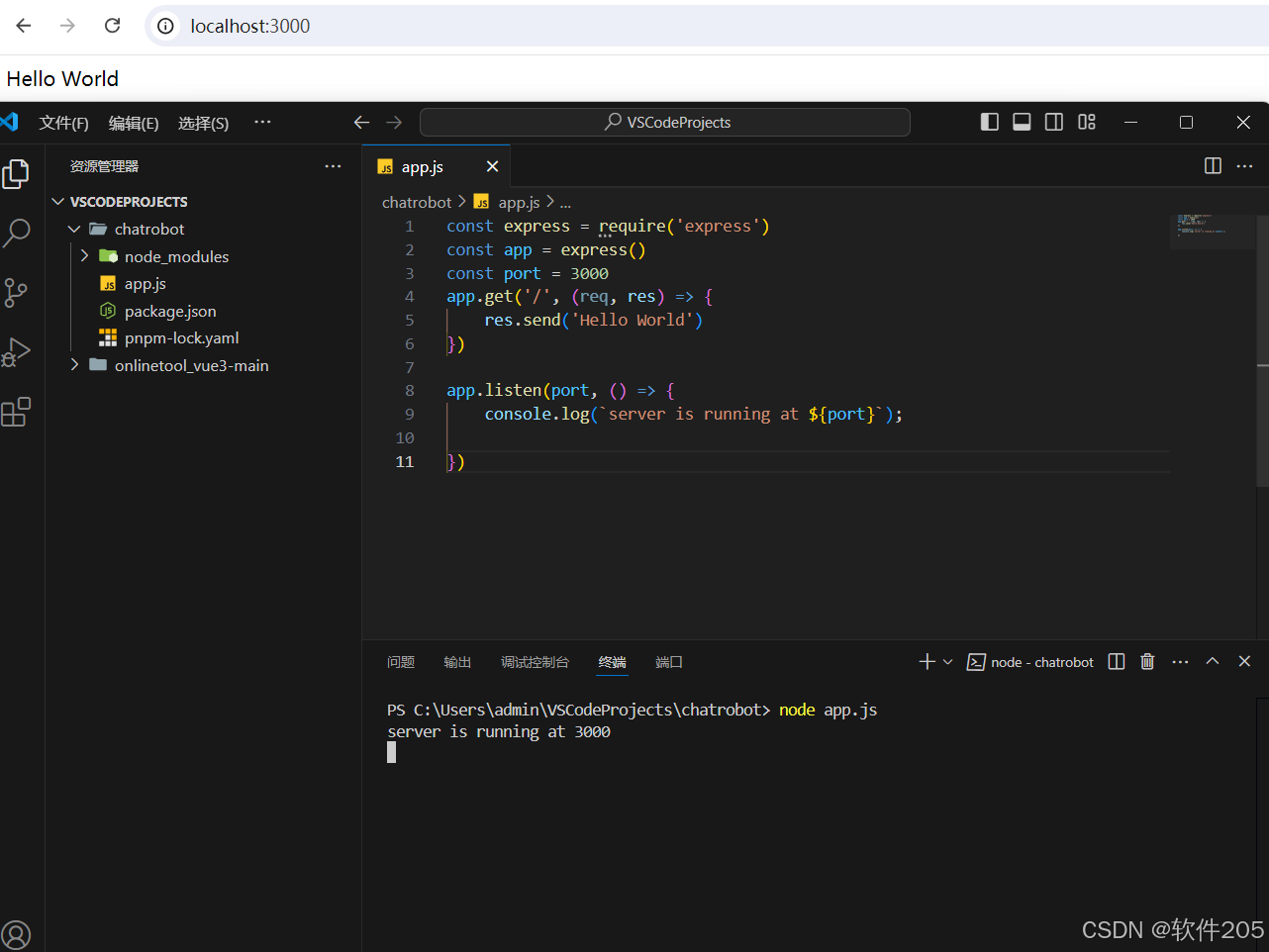This screenshot has height=952, width=1269.
Task: Click line number 4 in the gutter
Action: point(410,297)
